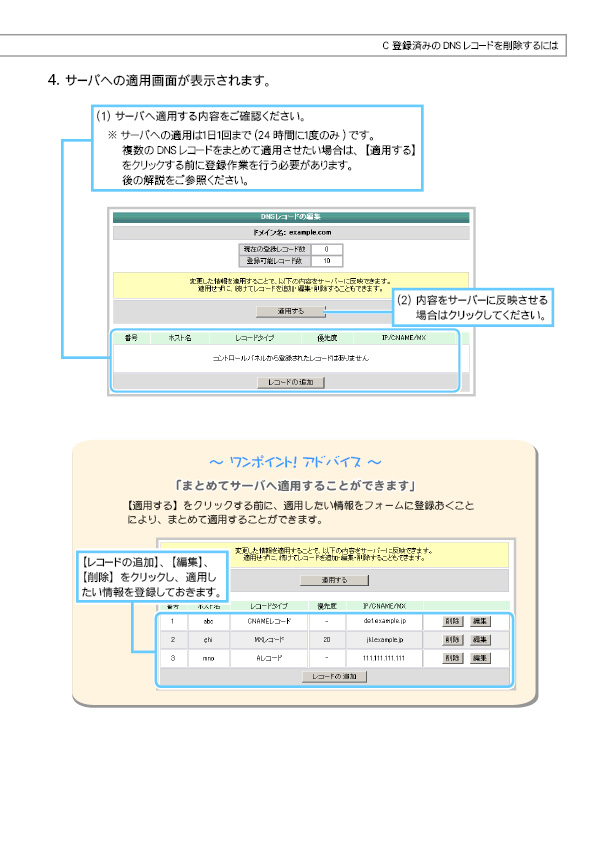This screenshot has height=842, width=595.
Task: Select the CNAMEレコード cell in row 1
Action: (269, 621)
